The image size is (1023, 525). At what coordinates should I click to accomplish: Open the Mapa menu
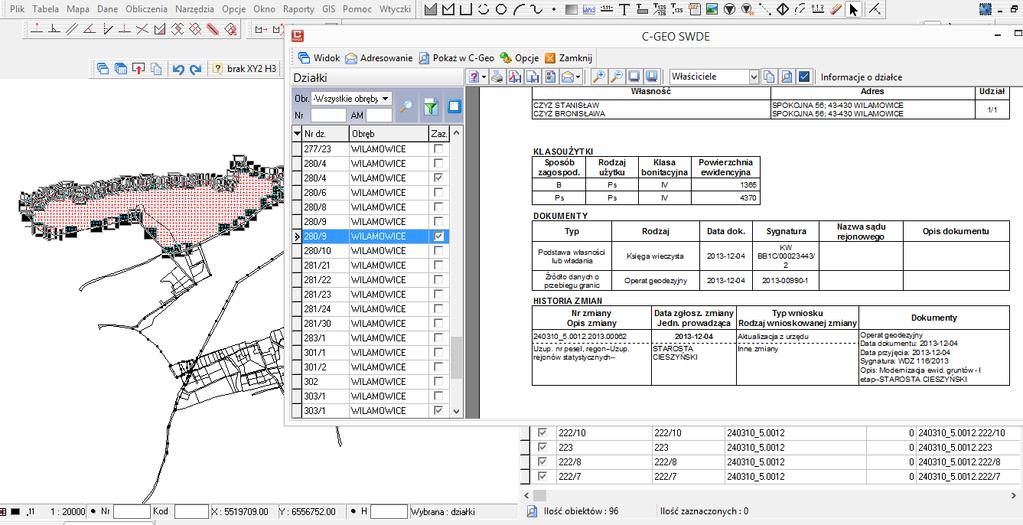pos(78,9)
